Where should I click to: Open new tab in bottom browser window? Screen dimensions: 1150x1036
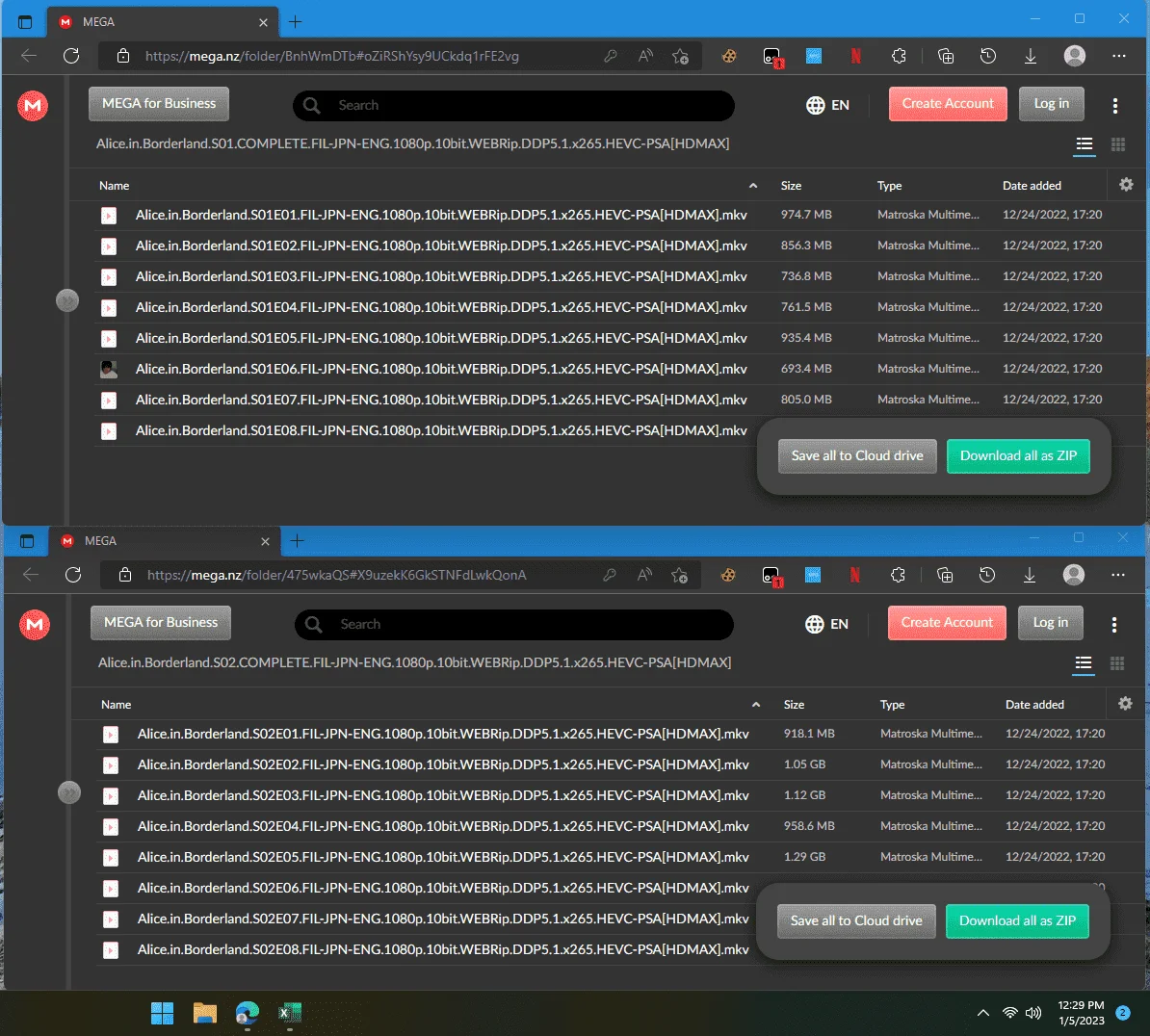click(297, 541)
